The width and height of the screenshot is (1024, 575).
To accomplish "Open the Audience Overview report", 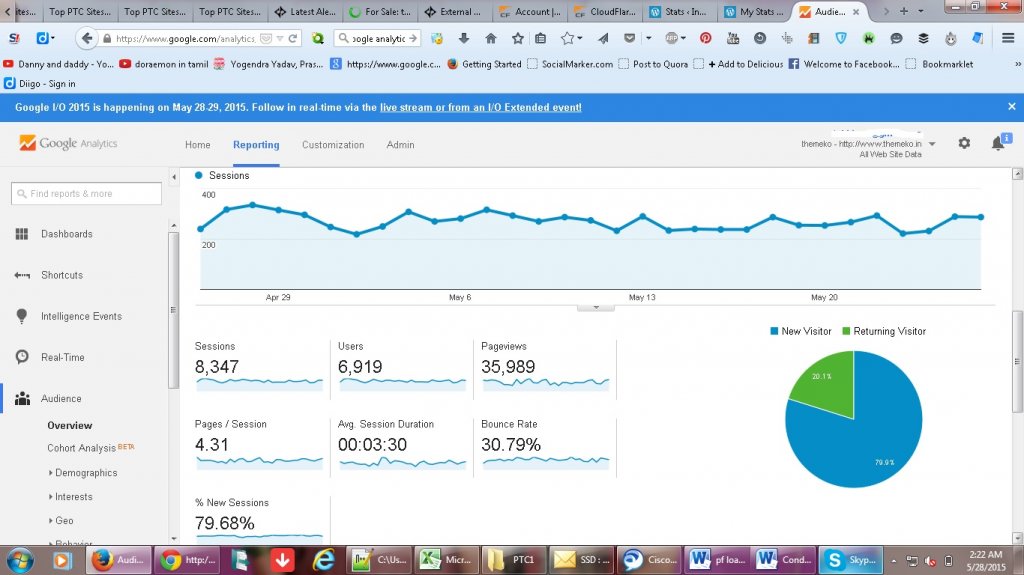I will pyautogui.click(x=69, y=425).
